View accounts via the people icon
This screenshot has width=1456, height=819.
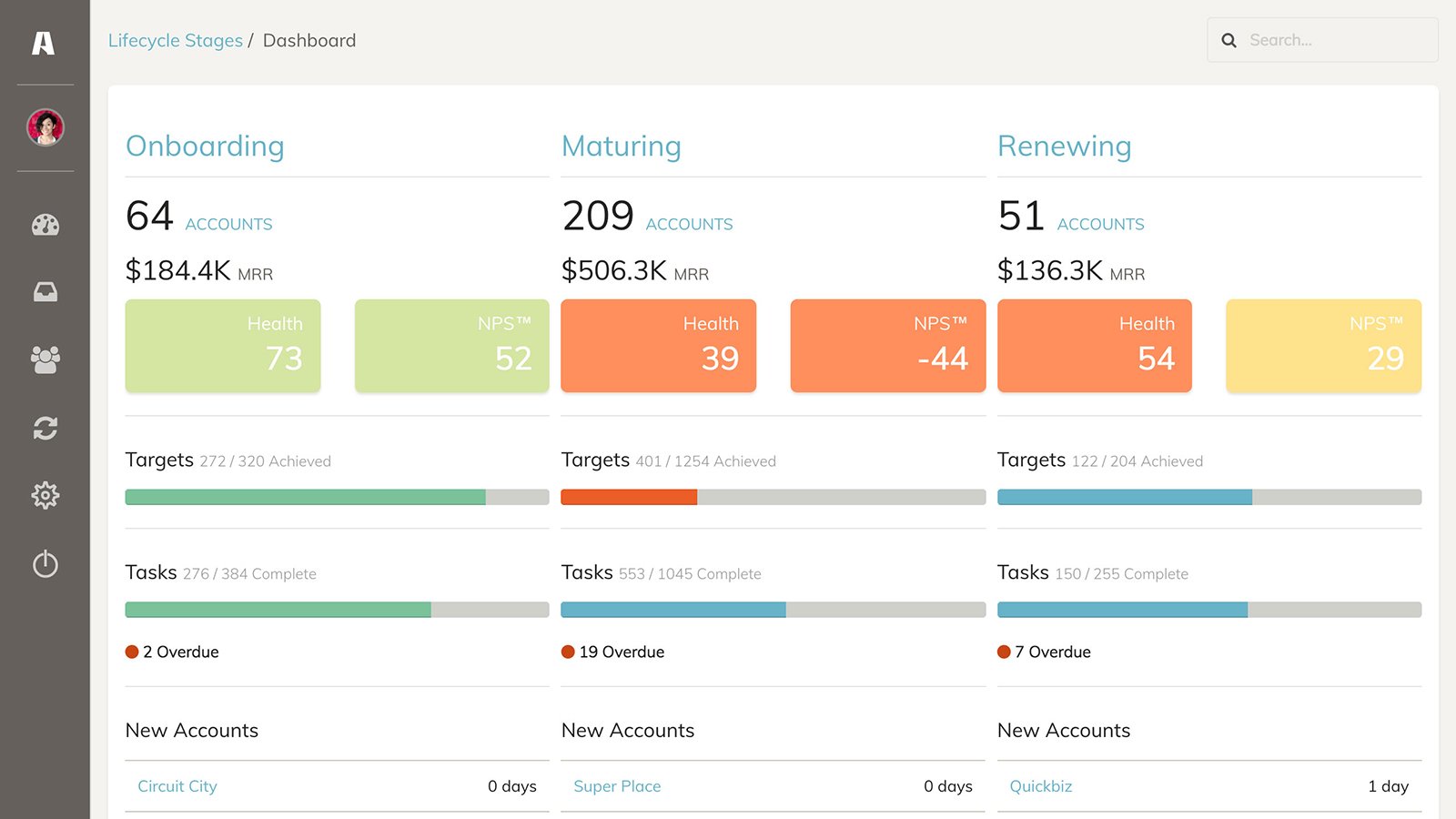45,359
